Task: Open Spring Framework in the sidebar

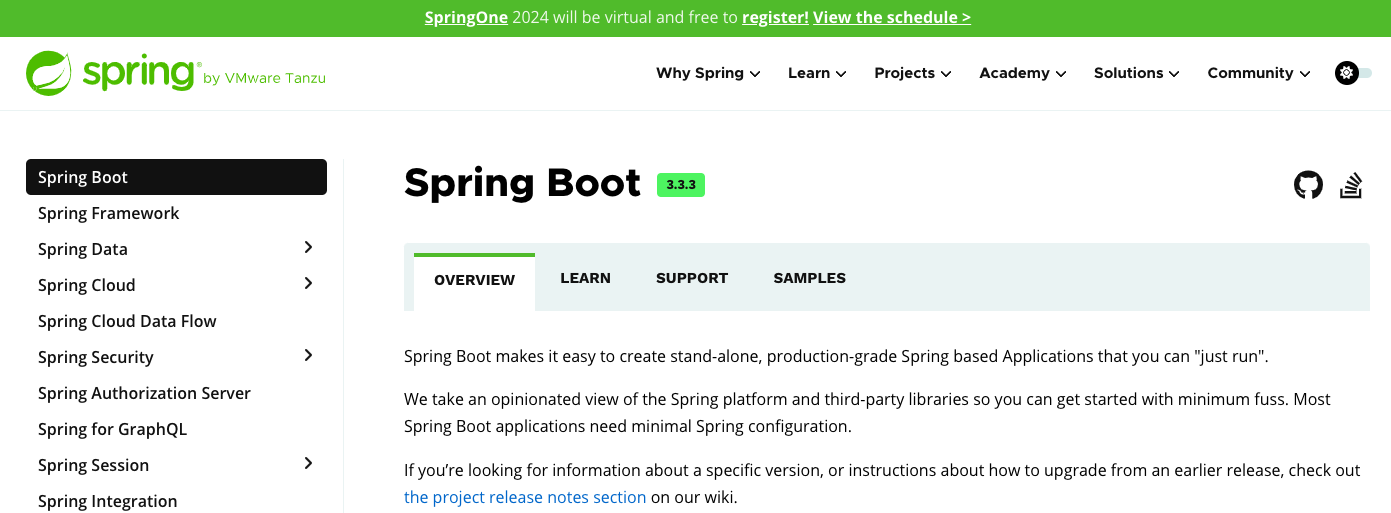Action: [x=109, y=213]
